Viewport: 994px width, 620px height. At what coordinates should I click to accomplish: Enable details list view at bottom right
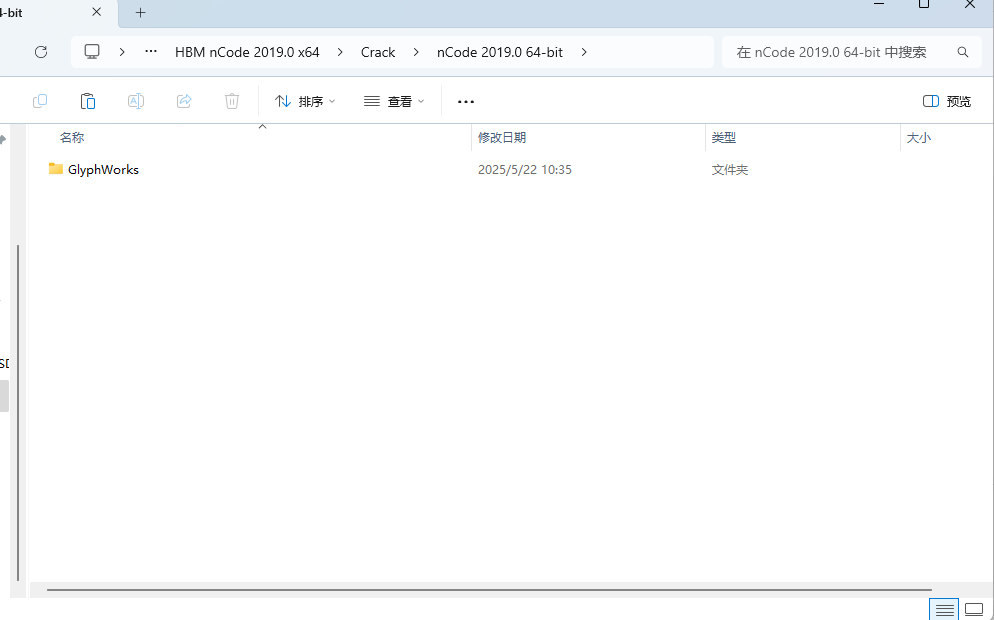pos(944,609)
